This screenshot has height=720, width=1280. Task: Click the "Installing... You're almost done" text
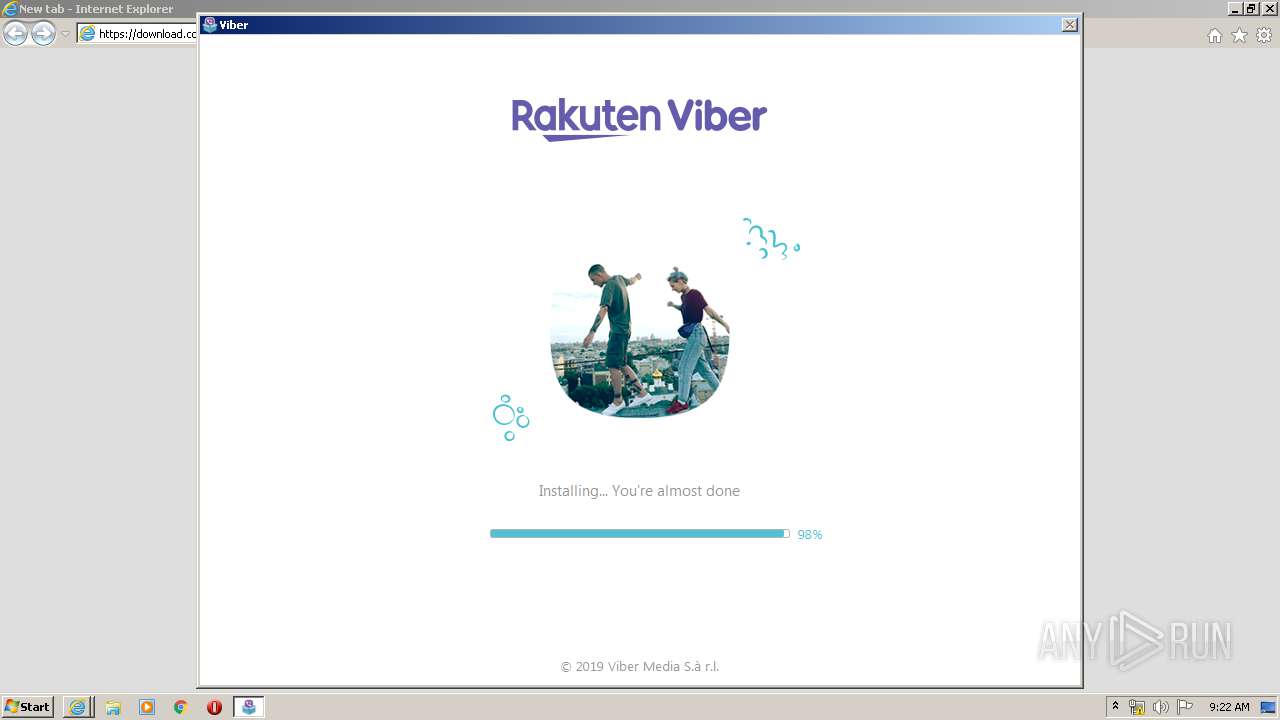pos(639,491)
